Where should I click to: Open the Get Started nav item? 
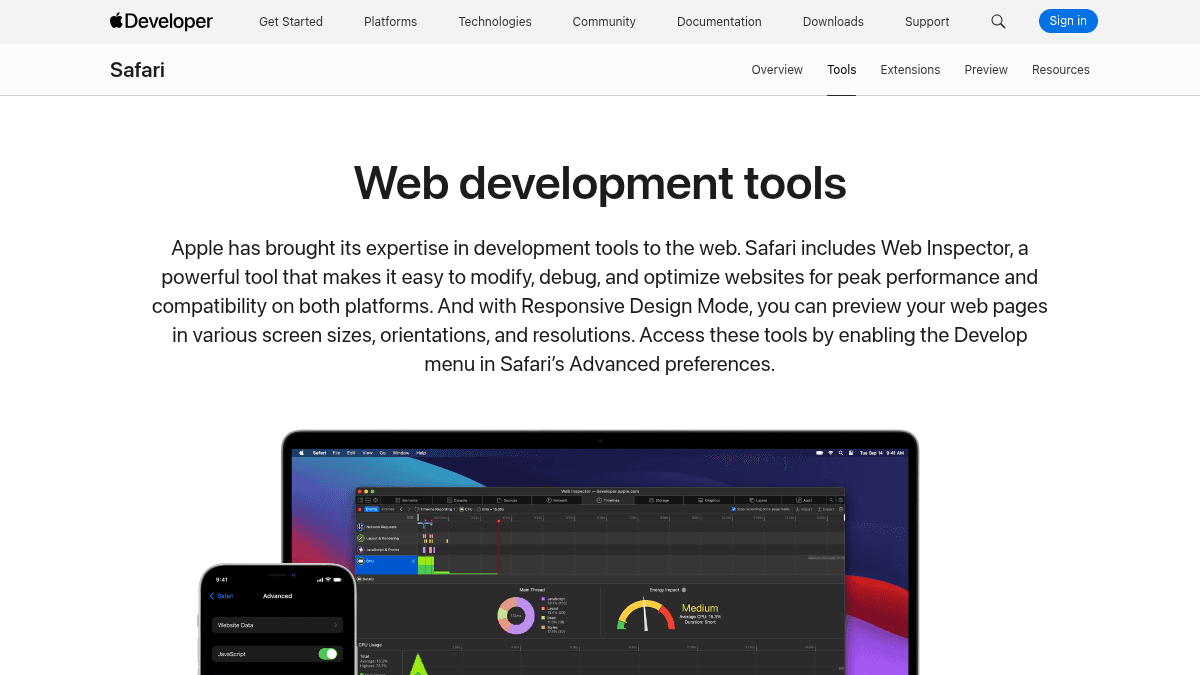click(x=291, y=21)
